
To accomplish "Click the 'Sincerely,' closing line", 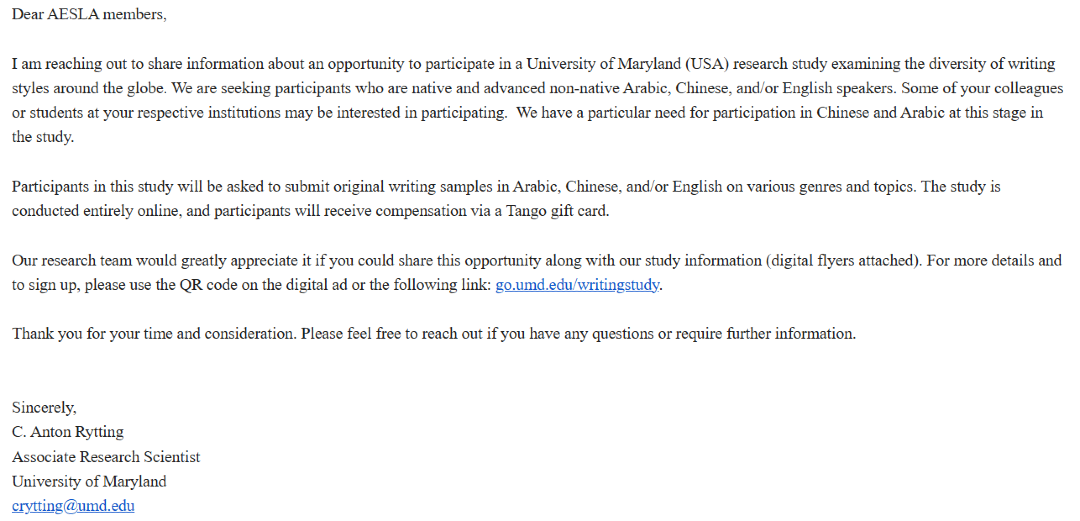I will (x=44, y=408).
